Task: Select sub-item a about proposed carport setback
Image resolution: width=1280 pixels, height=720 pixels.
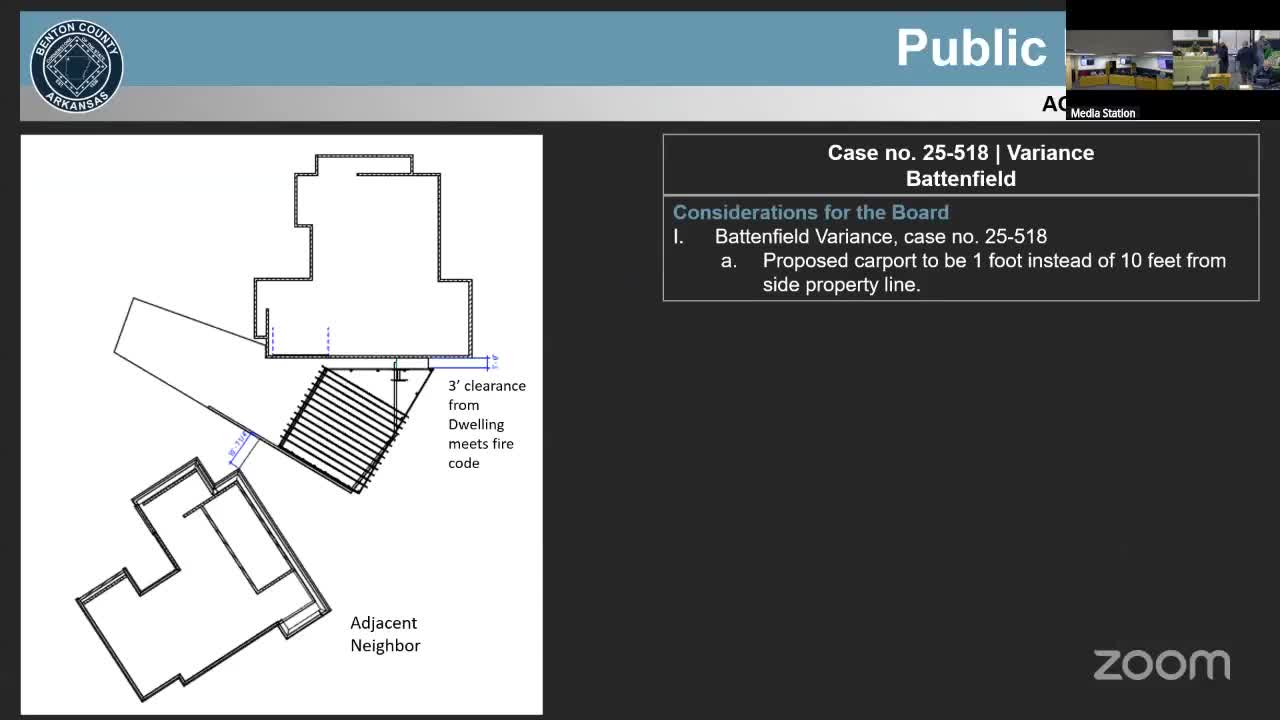Action: point(974,272)
